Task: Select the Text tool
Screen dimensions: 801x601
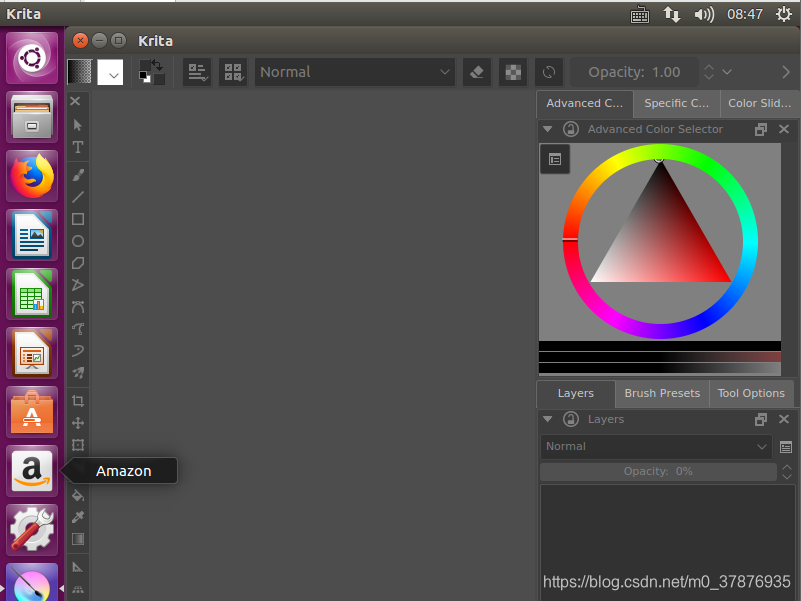Action: pyautogui.click(x=78, y=147)
